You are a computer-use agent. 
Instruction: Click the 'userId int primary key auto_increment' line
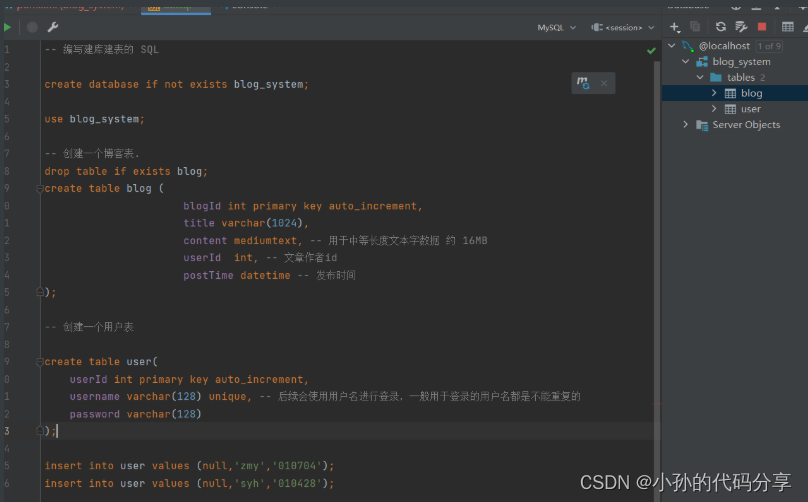click(x=189, y=379)
